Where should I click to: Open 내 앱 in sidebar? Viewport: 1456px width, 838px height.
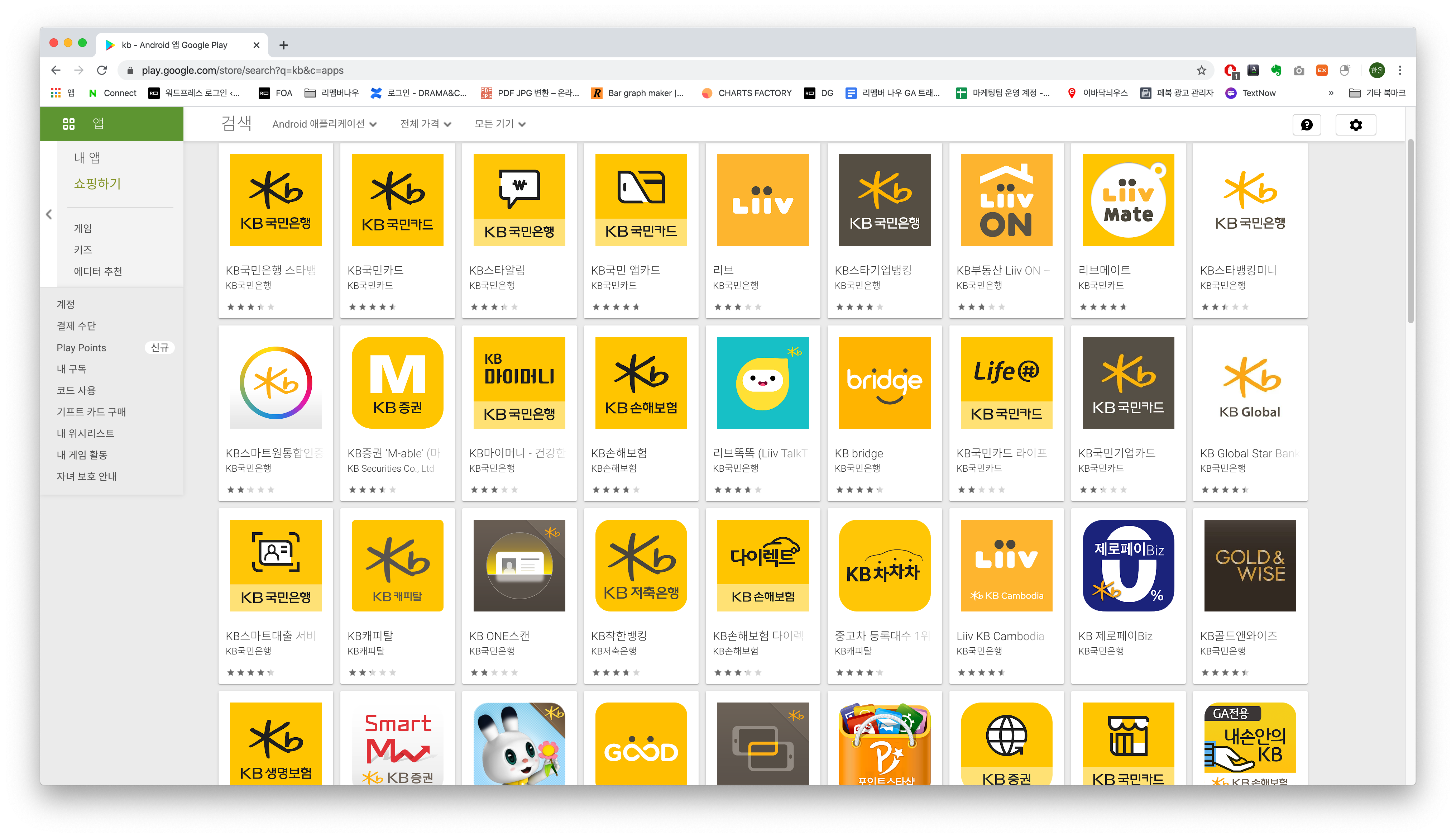coord(87,158)
